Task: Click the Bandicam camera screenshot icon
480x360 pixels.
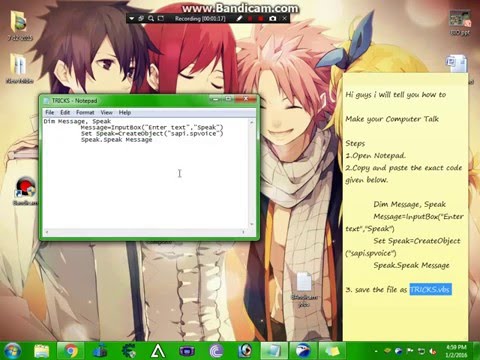Action: [273, 19]
